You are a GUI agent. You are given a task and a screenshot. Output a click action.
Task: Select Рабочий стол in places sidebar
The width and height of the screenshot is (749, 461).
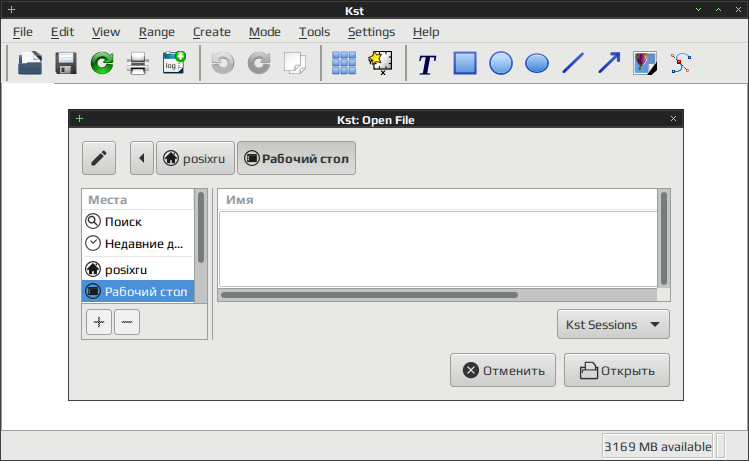pos(138,291)
